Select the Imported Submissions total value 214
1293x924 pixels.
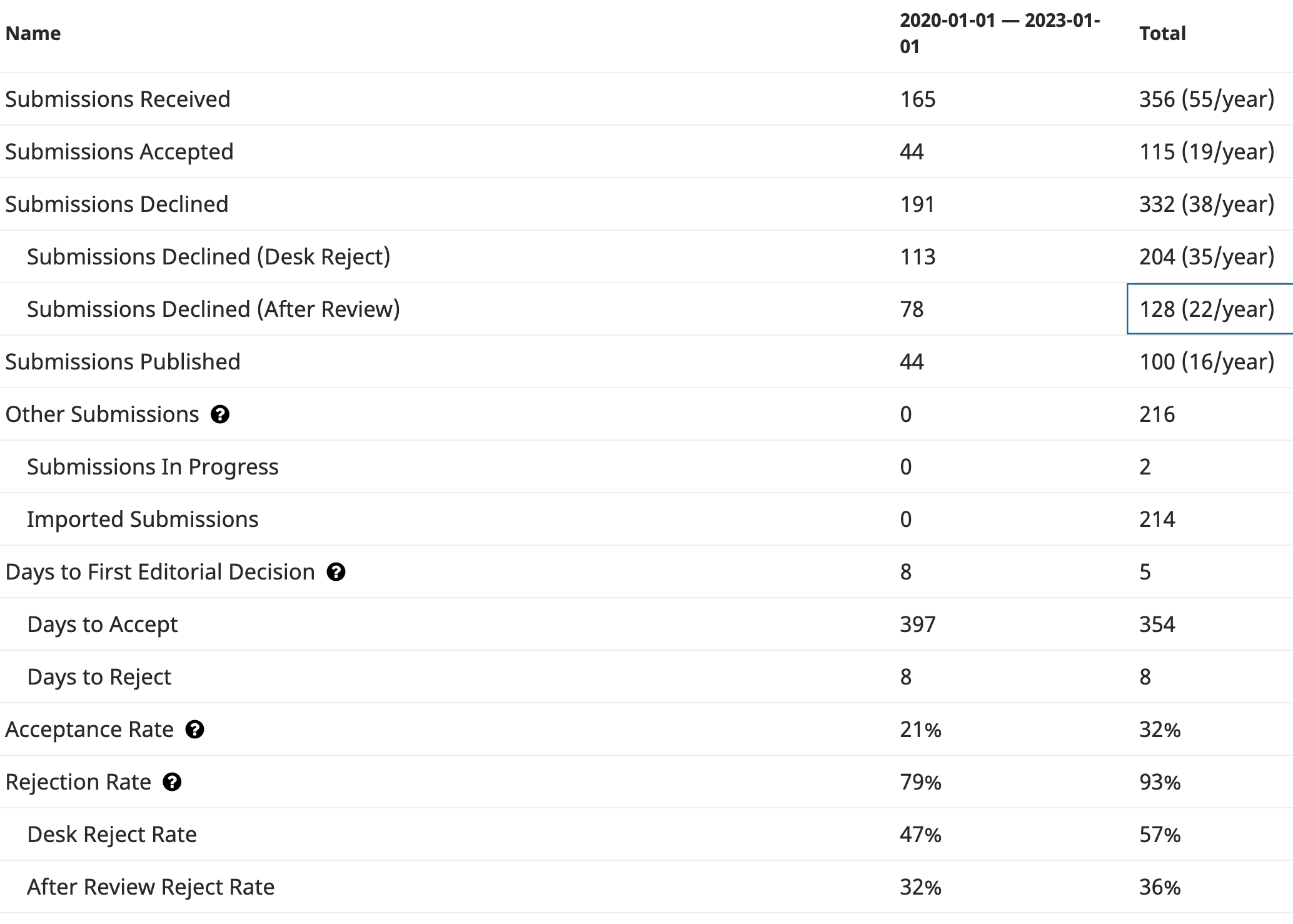pyautogui.click(x=1157, y=520)
